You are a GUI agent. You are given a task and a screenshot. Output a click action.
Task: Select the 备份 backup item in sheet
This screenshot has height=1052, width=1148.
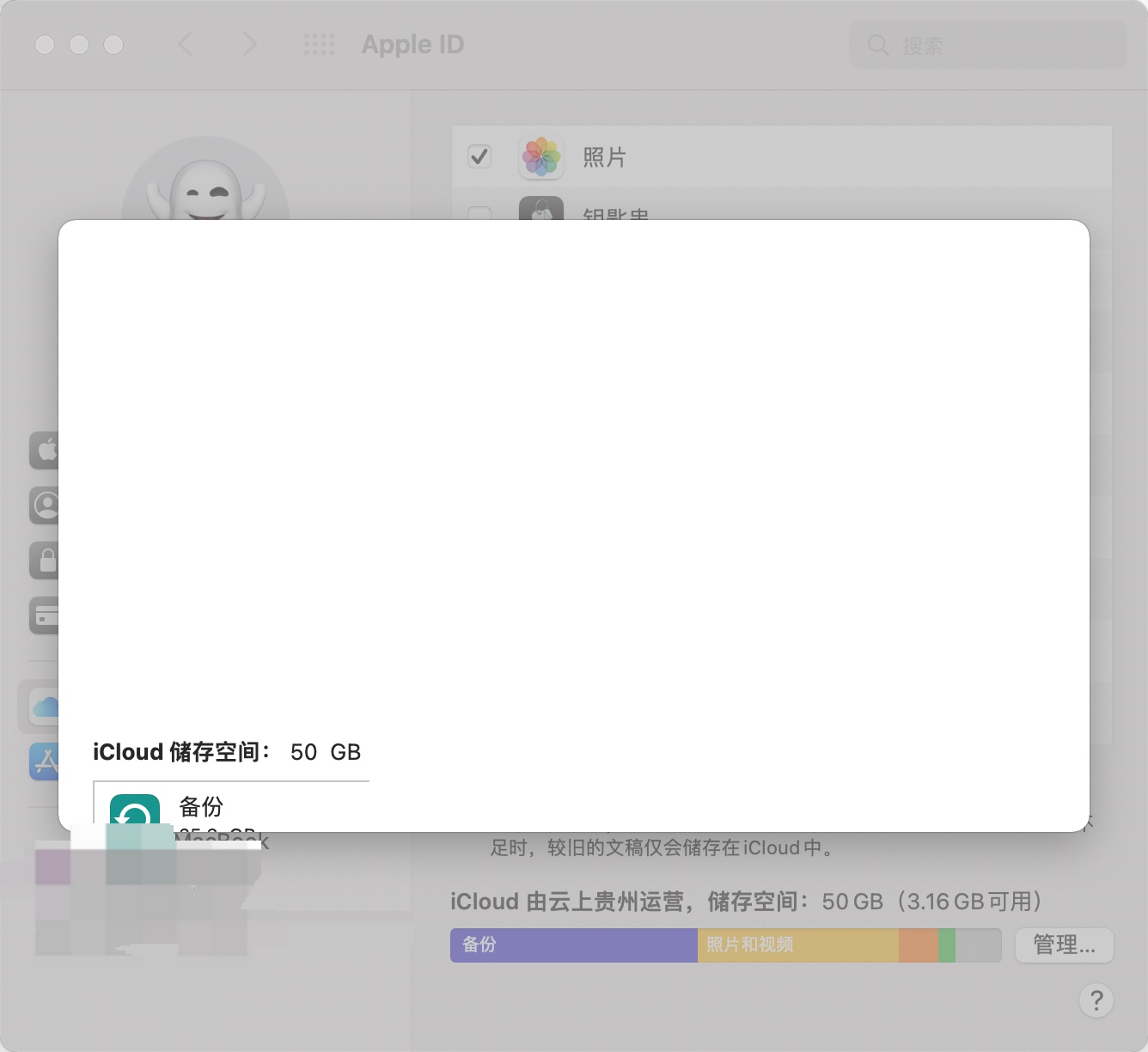[201, 809]
